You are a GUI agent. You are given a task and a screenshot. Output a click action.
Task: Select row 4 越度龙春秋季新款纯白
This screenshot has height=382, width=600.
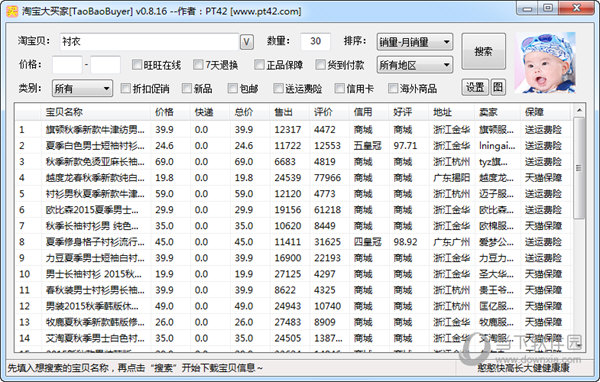(x=294, y=178)
